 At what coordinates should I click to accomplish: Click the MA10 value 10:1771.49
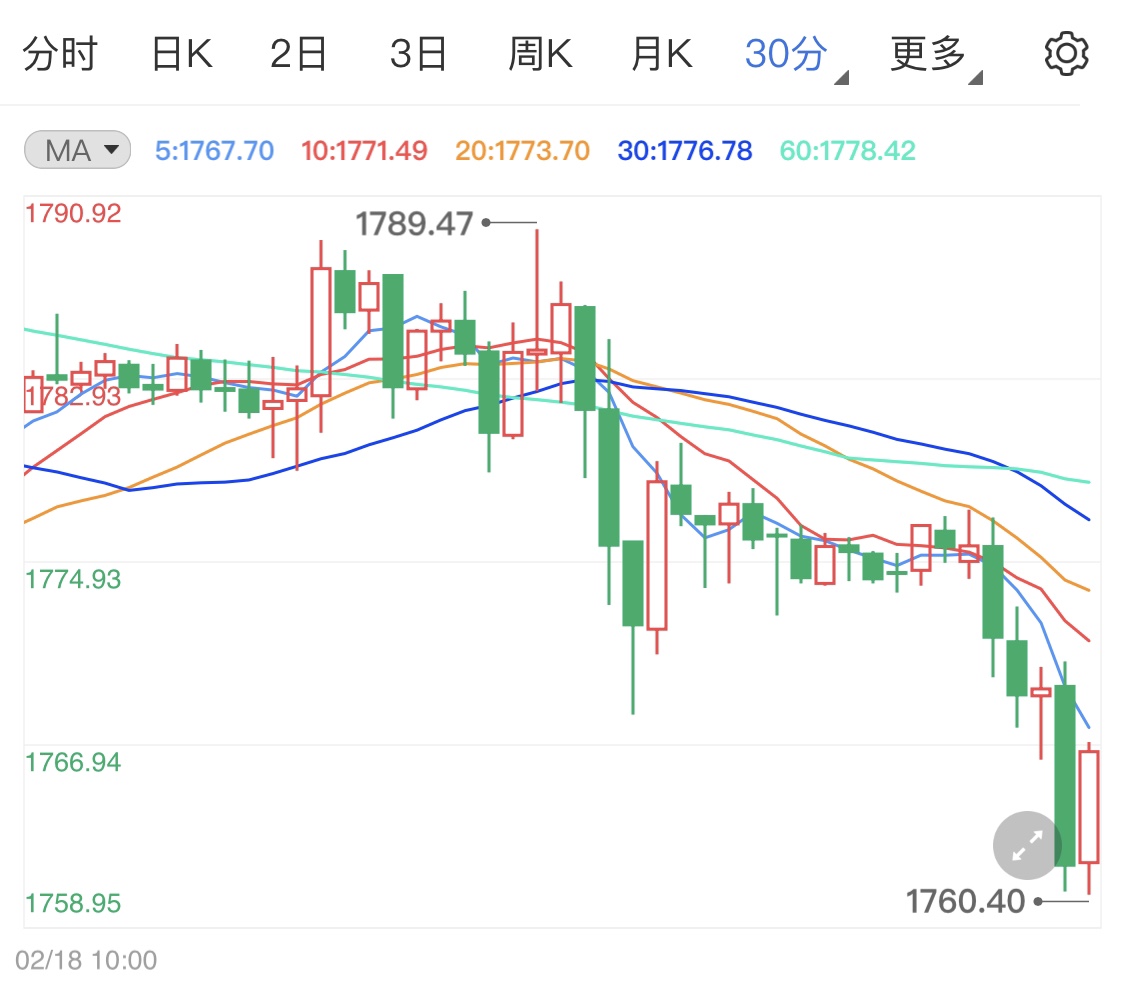364,151
